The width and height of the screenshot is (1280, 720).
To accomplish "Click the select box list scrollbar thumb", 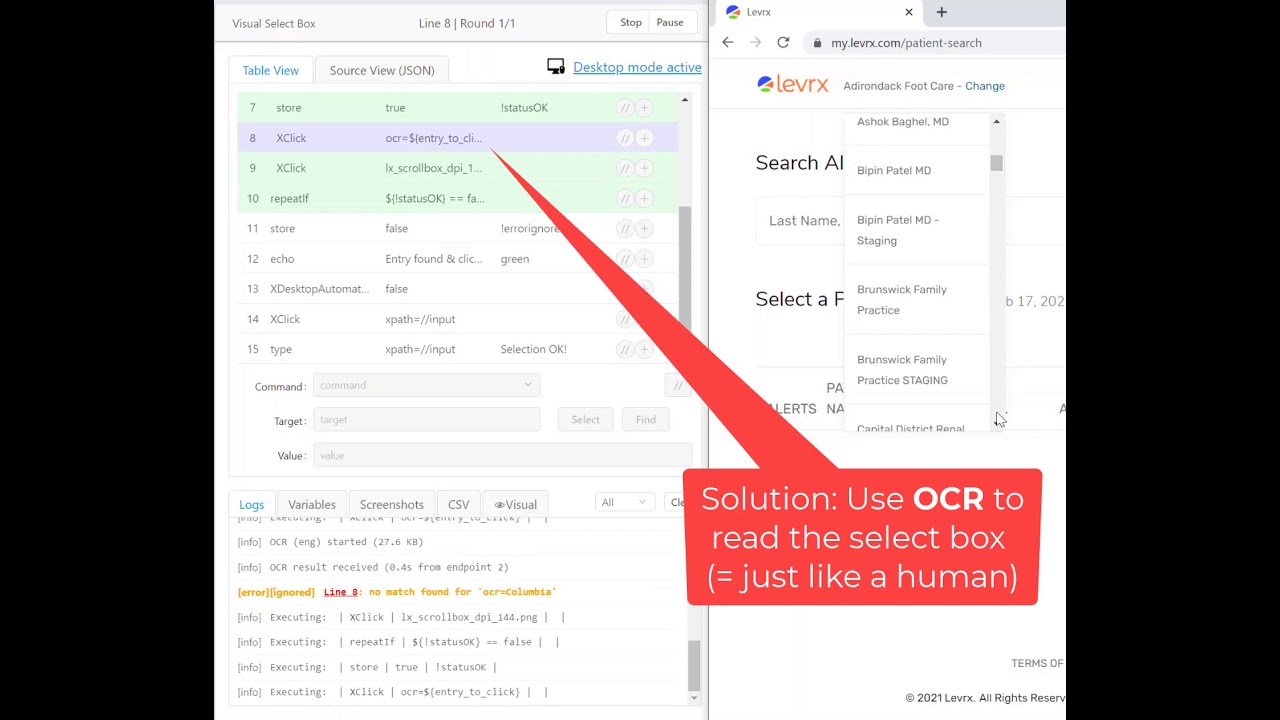I will [996, 163].
